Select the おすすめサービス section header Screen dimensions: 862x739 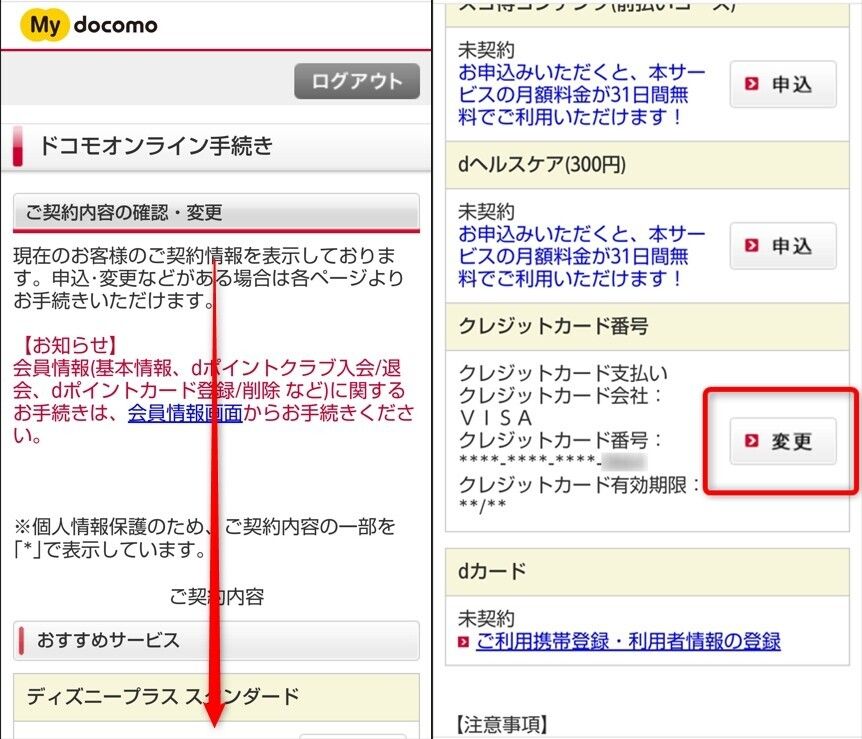216,640
